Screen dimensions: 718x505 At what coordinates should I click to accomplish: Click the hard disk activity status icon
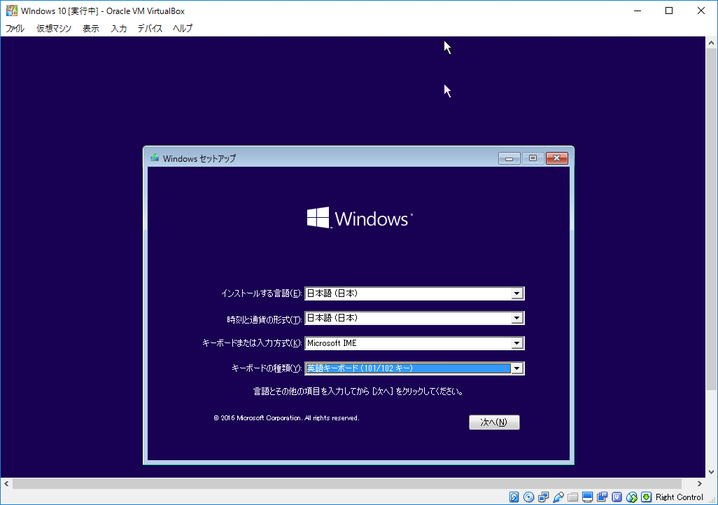tap(514, 497)
